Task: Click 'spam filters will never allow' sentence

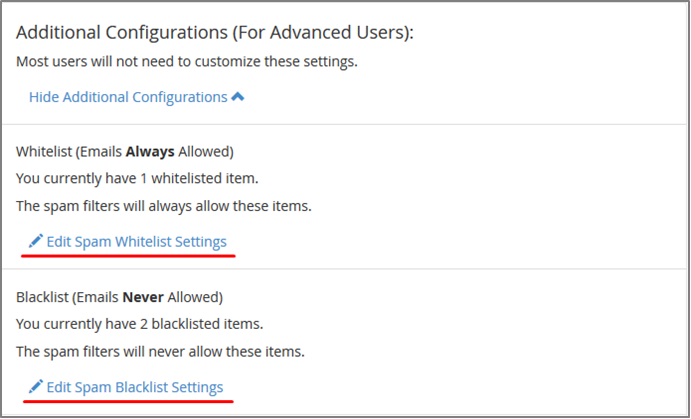Action: pos(160,352)
